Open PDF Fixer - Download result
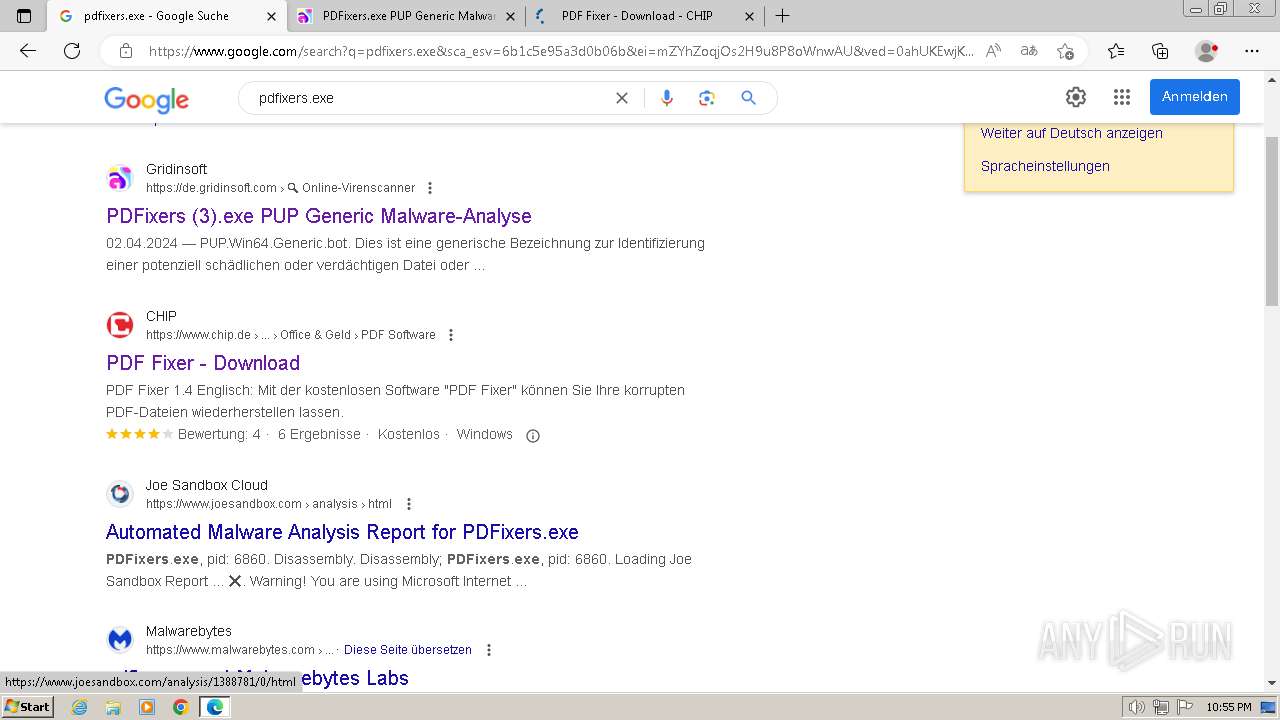 click(203, 363)
